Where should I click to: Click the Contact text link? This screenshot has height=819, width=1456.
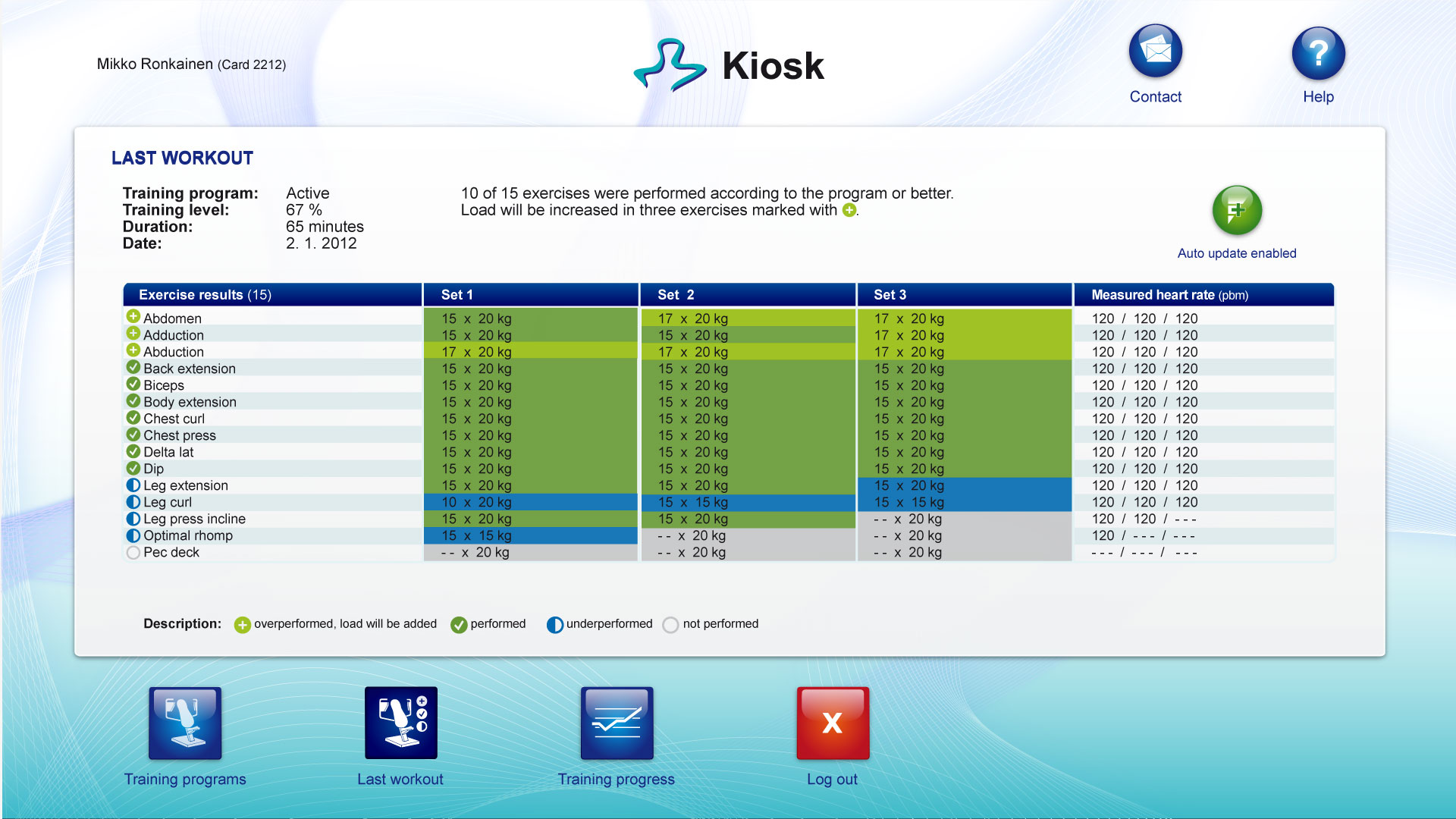click(x=1155, y=96)
